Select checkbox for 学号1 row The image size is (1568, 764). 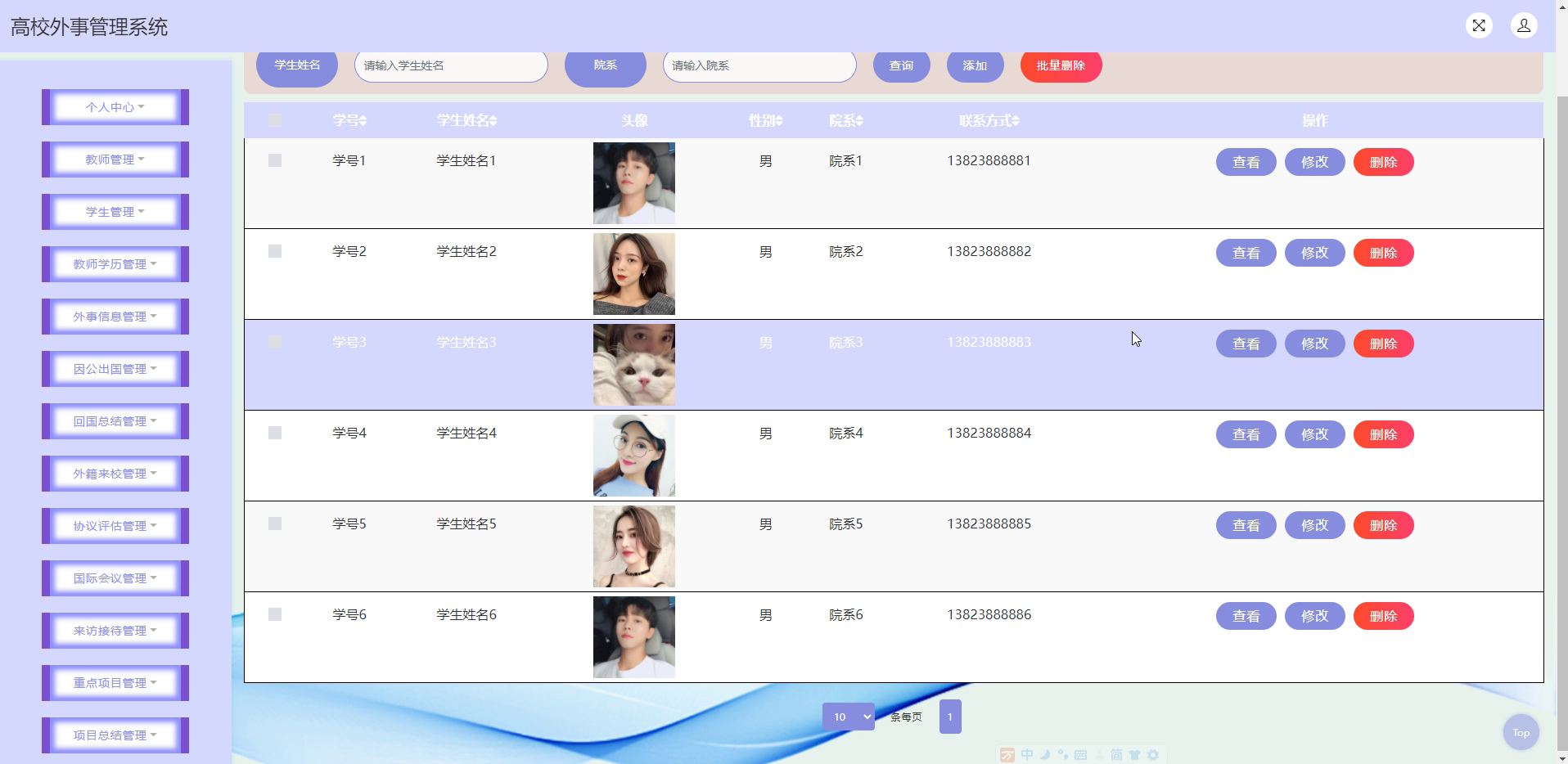point(275,160)
